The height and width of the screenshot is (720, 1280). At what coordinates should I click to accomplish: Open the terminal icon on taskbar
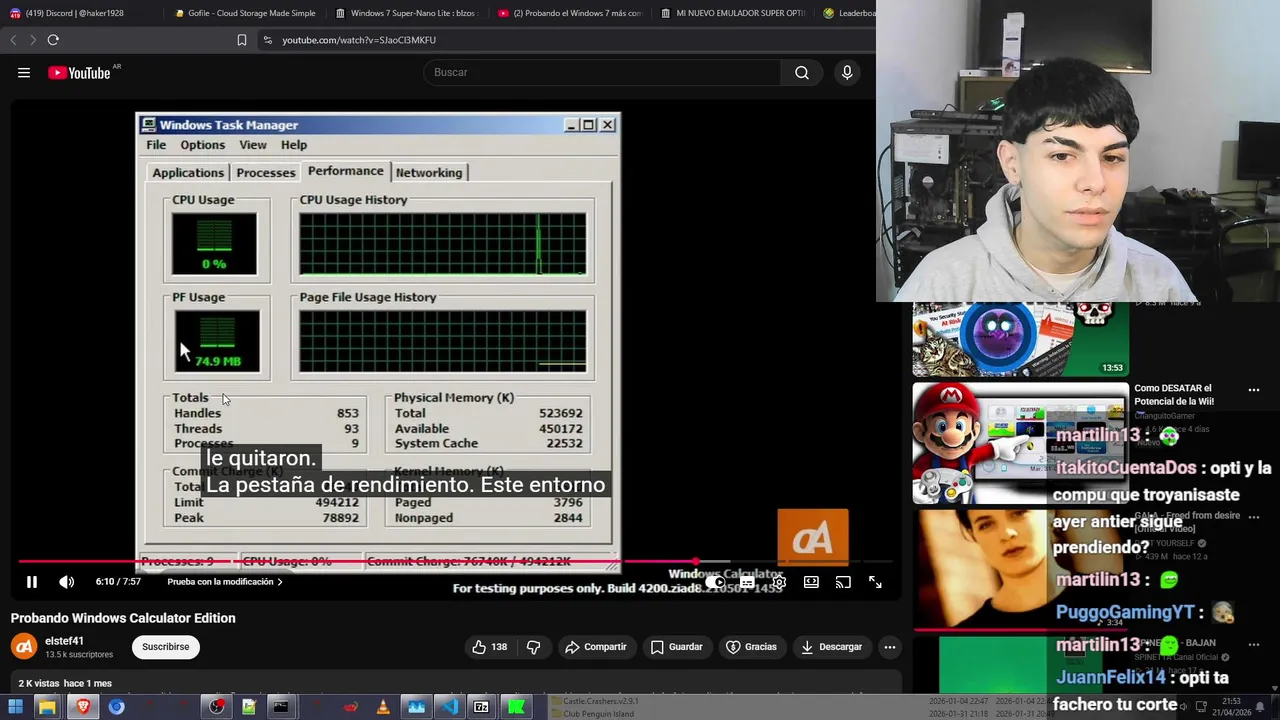tap(281, 707)
